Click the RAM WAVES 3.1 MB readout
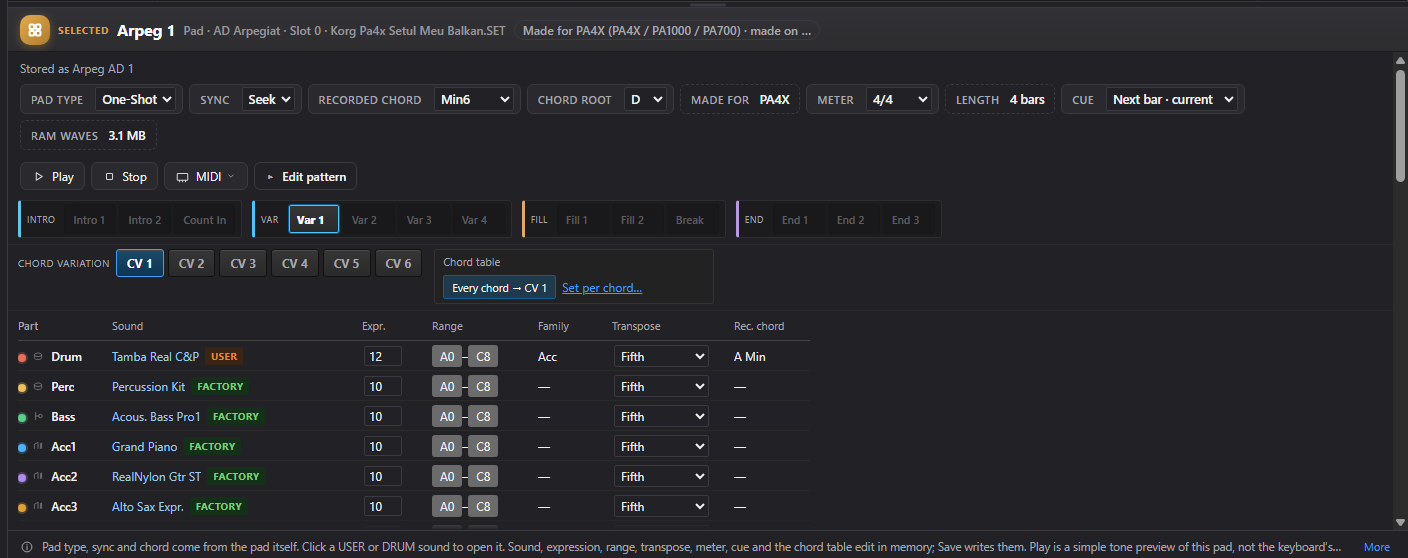 click(x=88, y=135)
